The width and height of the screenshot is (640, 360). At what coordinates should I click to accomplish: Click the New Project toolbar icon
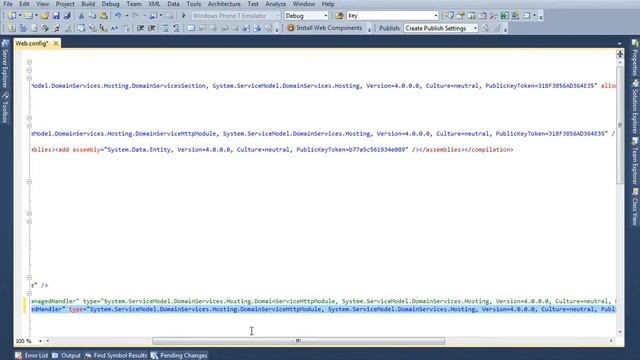pyautogui.click(x=12, y=16)
